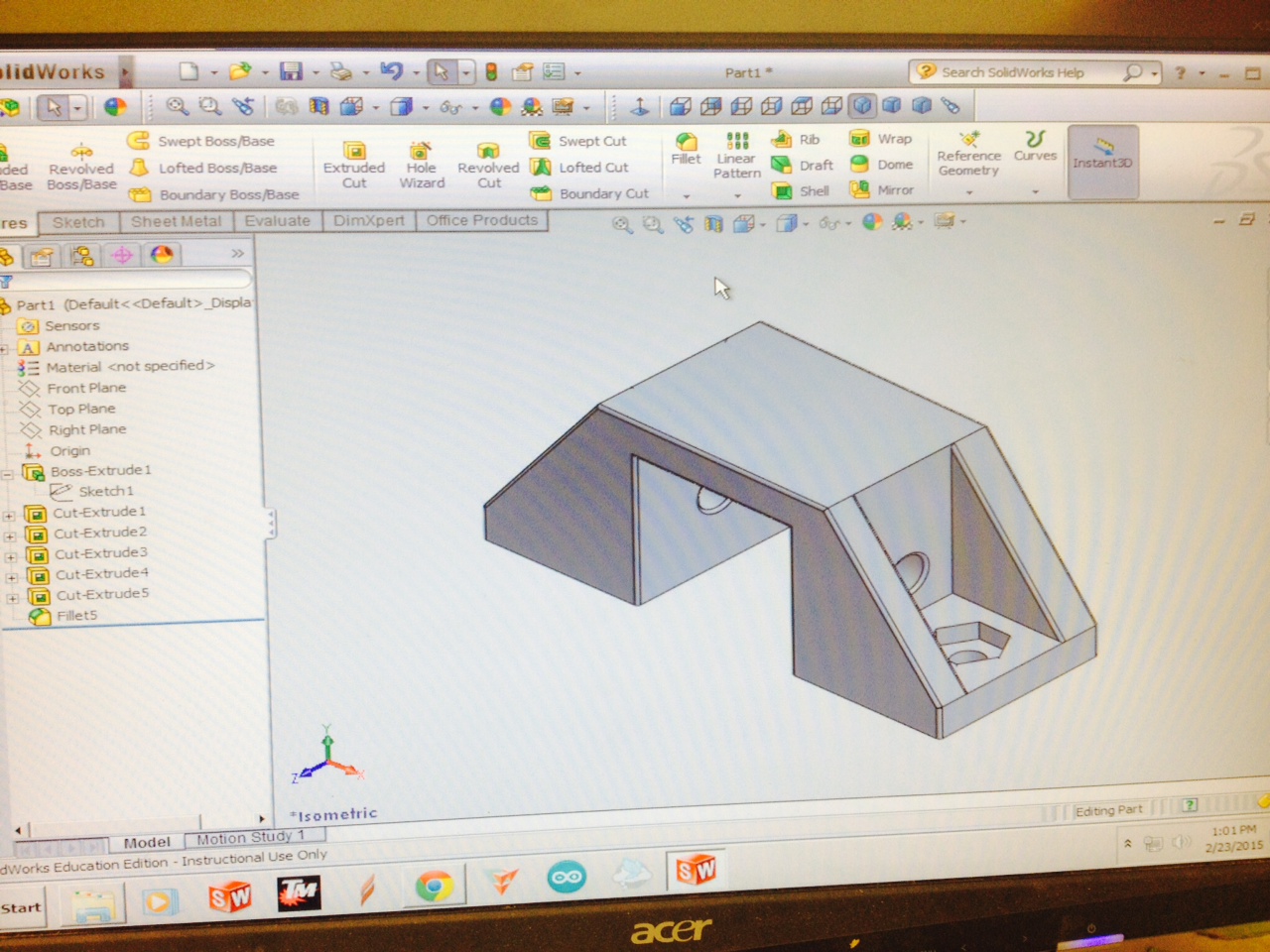Switch to the Motion Study 1 tab

pos(250,838)
